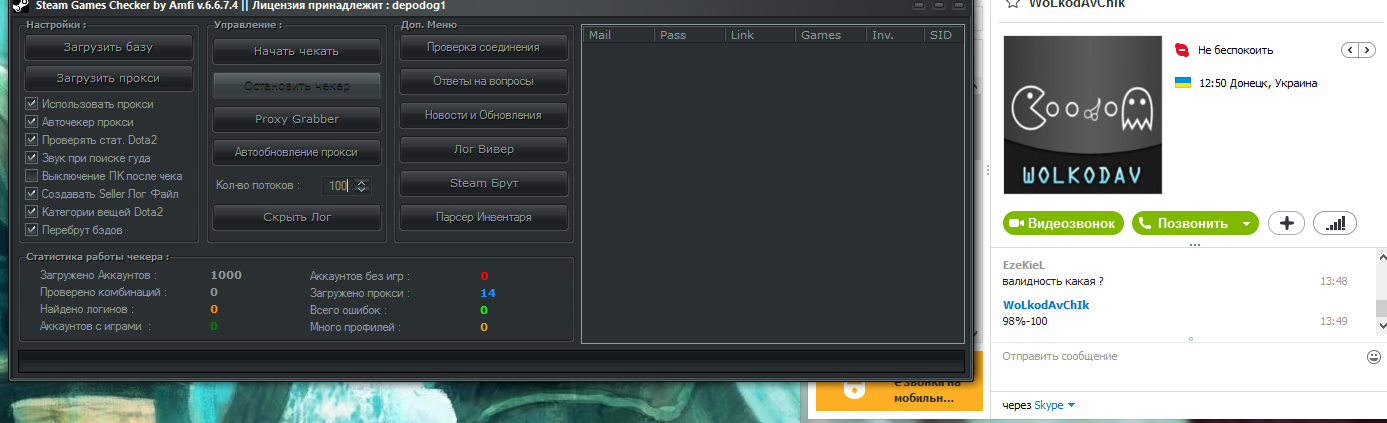This screenshot has height=423, width=1387.
Task: Click the Загрузить базу button
Action: click(x=109, y=47)
